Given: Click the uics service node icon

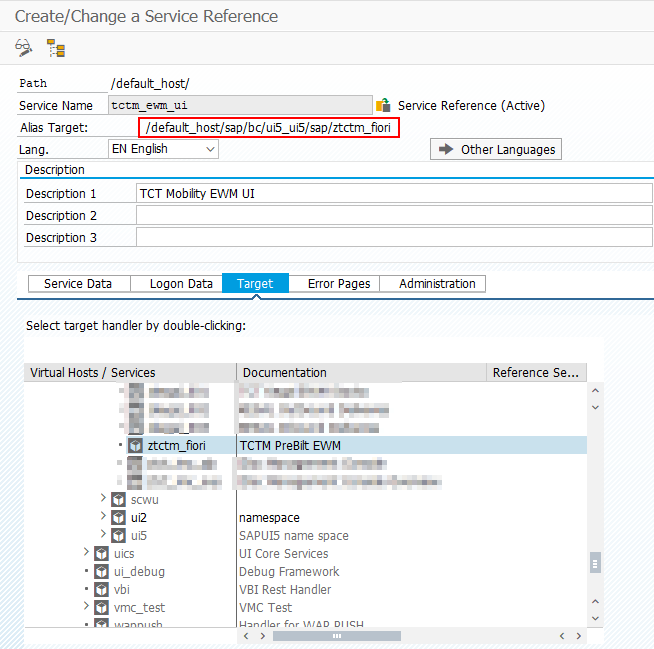Looking at the screenshot, I should click(101, 553).
